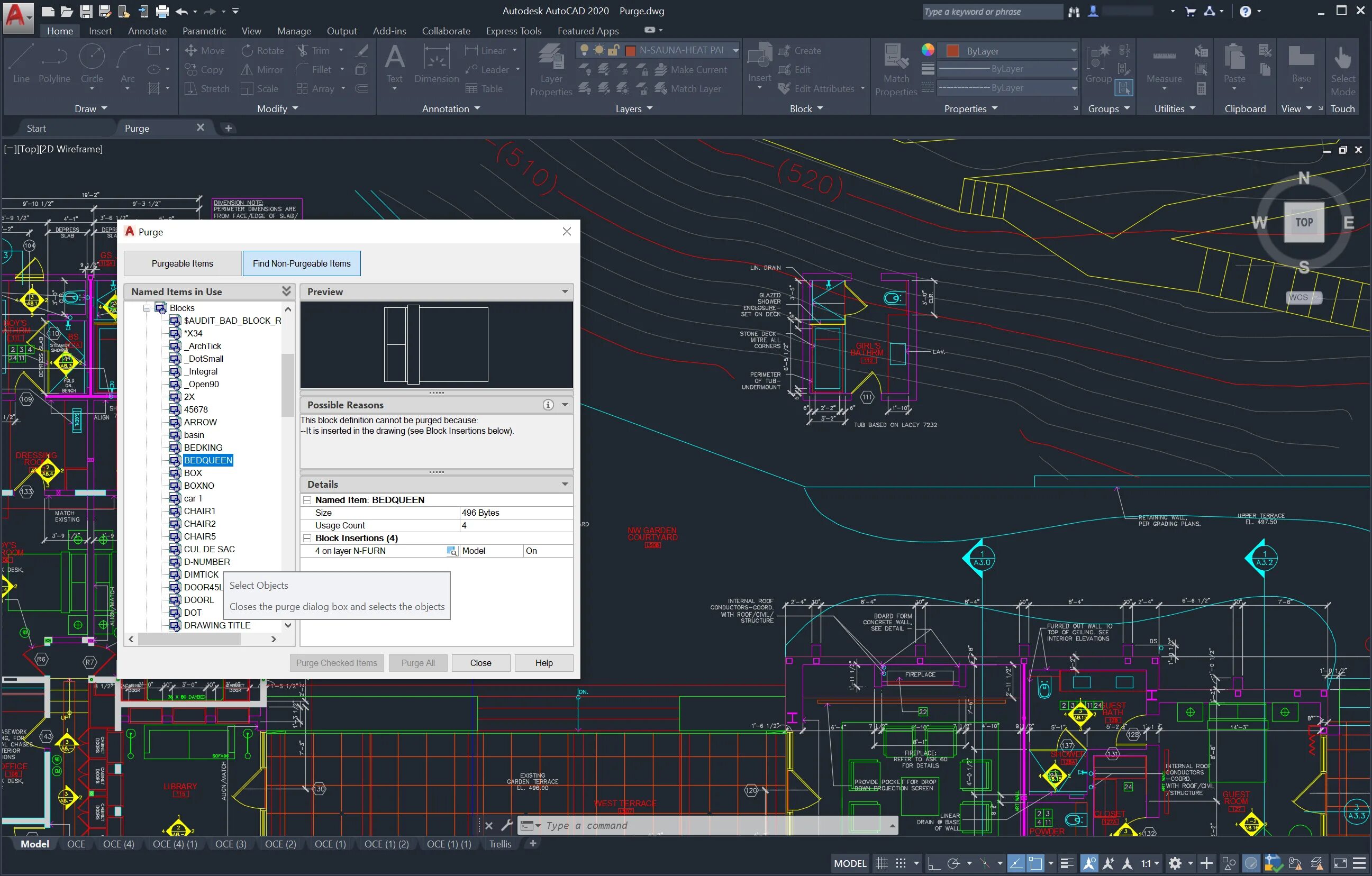
Task: Toggle grid display in status bar
Action: pyautogui.click(x=881, y=863)
